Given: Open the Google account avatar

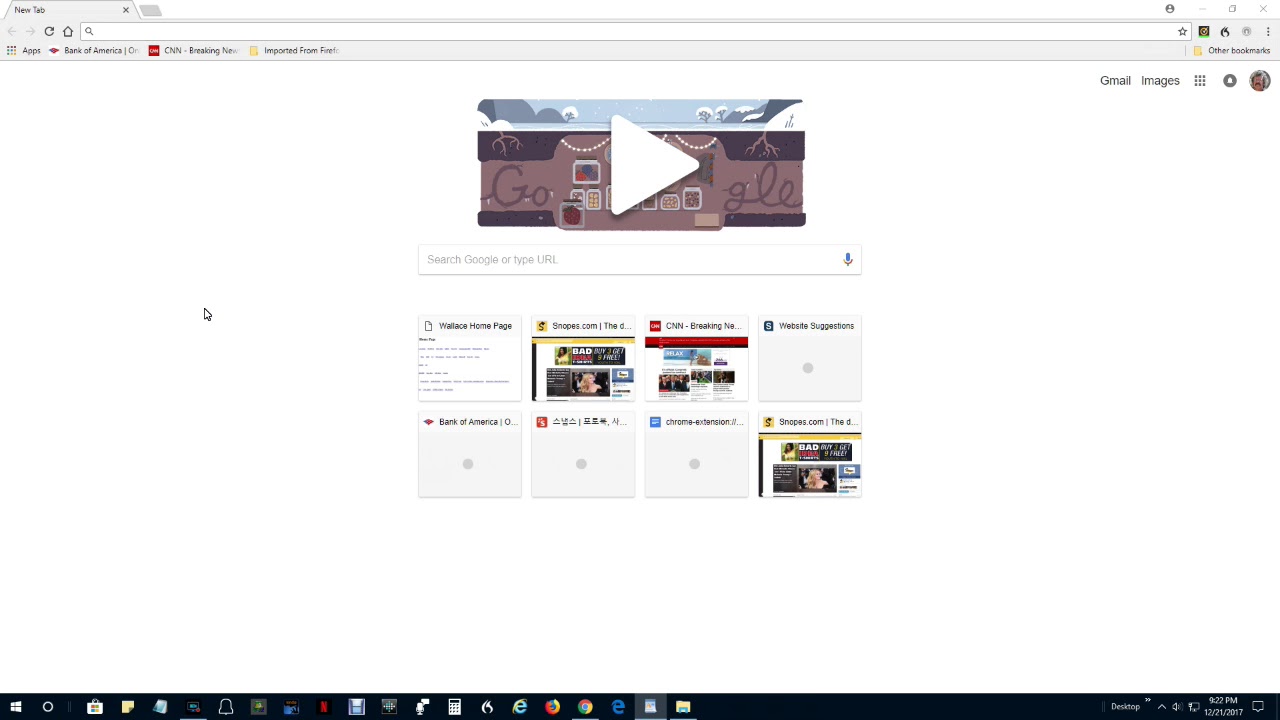Looking at the screenshot, I should [x=1260, y=81].
